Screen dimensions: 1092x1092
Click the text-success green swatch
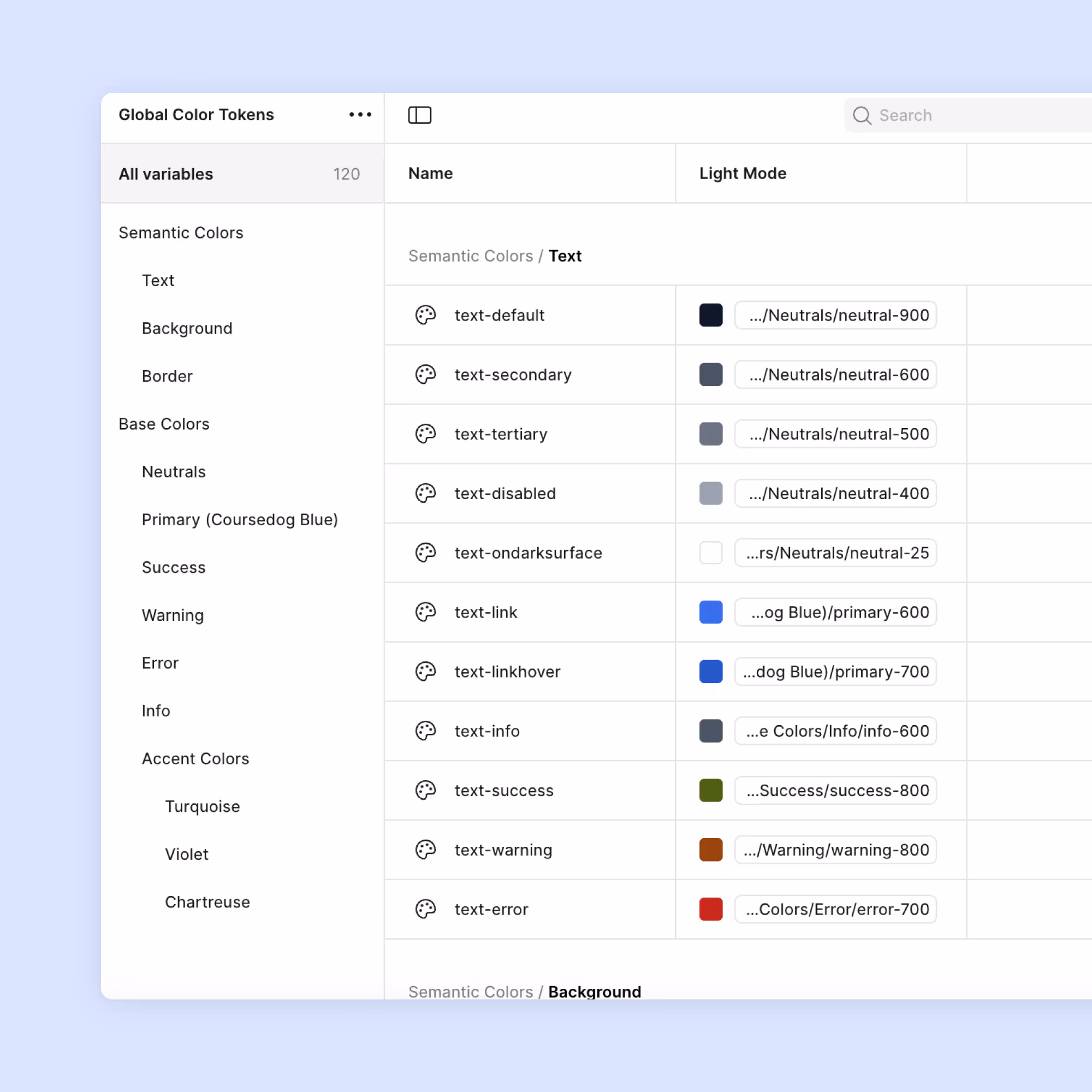coord(711,790)
